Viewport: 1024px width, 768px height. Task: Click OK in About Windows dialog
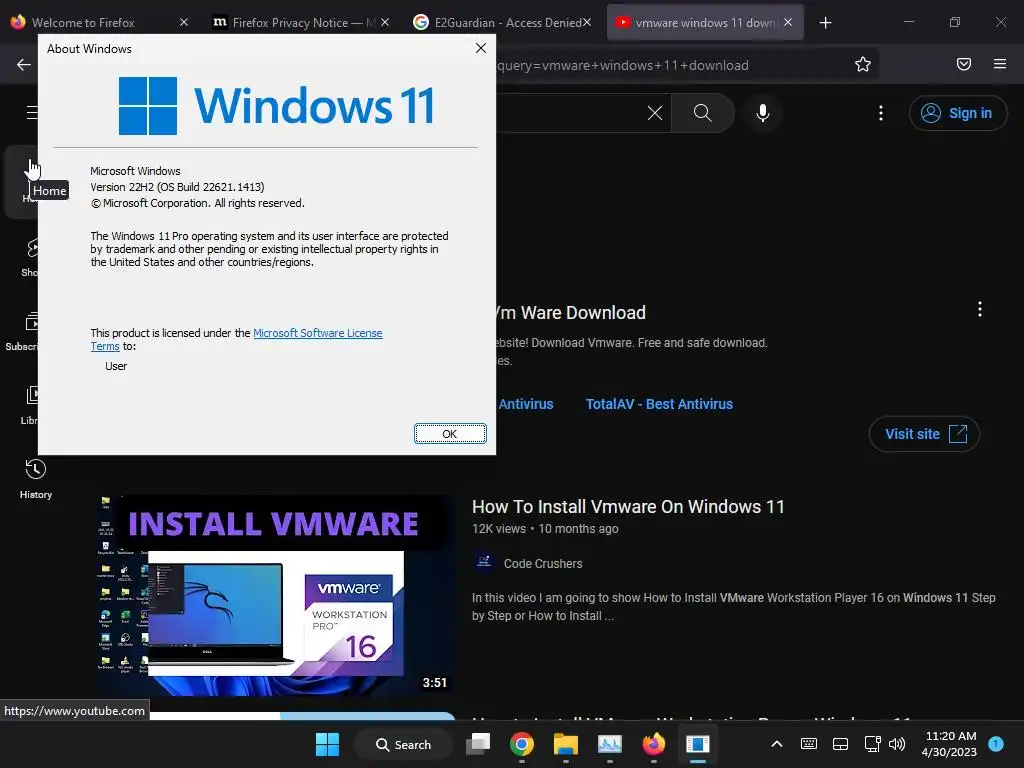[x=450, y=434]
